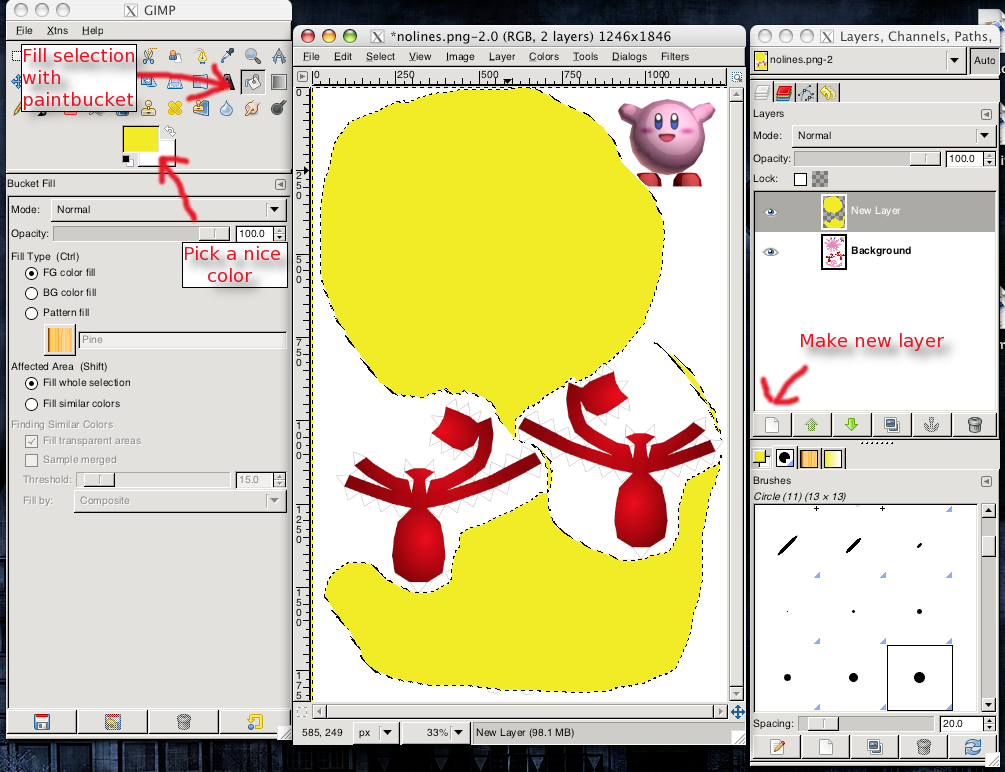Select the Blur/Sharpen droplet tool
The image size is (1005, 772).
click(x=227, y=108)
